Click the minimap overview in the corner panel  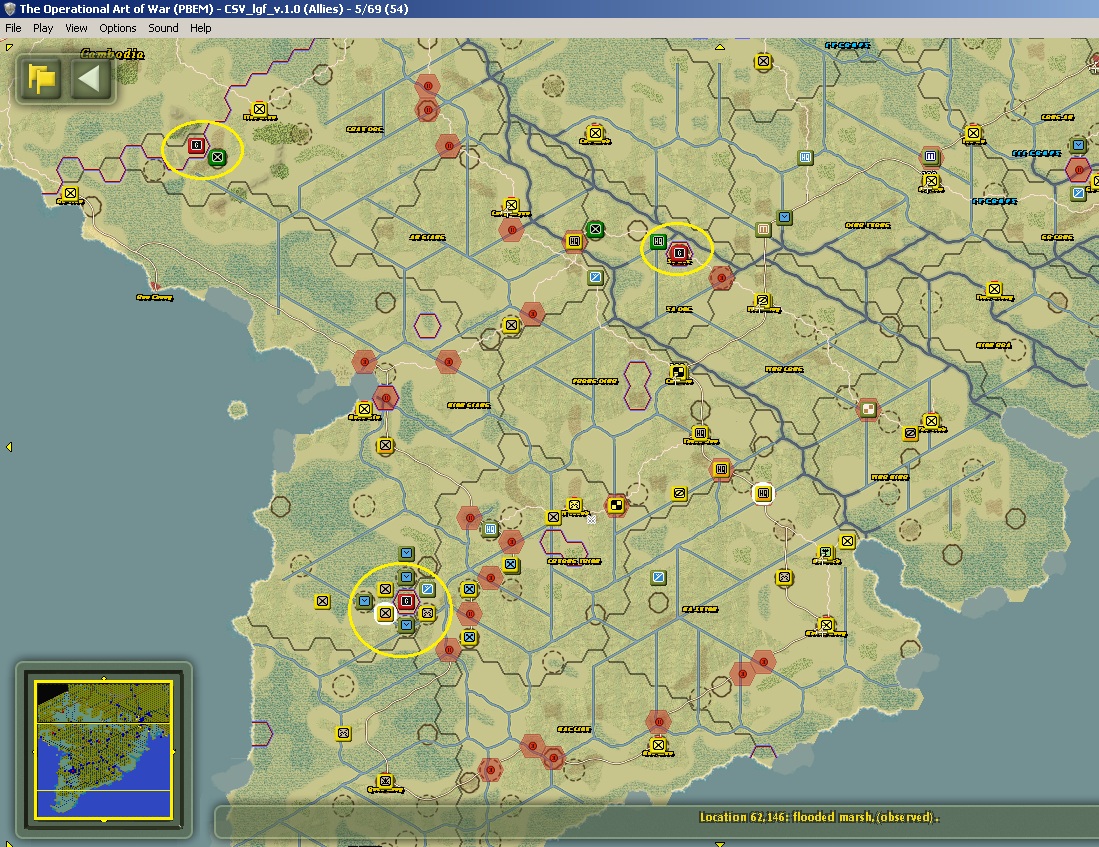coord(104,749)
